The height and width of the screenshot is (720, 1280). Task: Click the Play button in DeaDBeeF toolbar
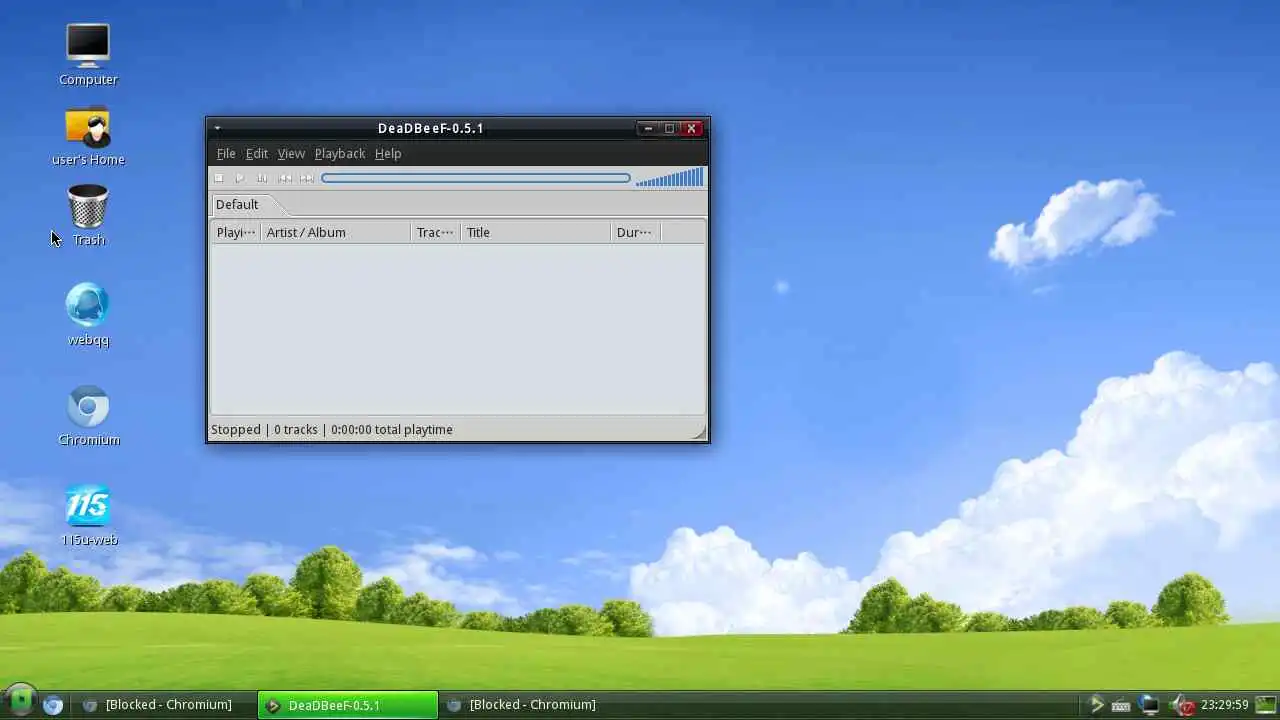pyautogui.click(x=240, y=178)
